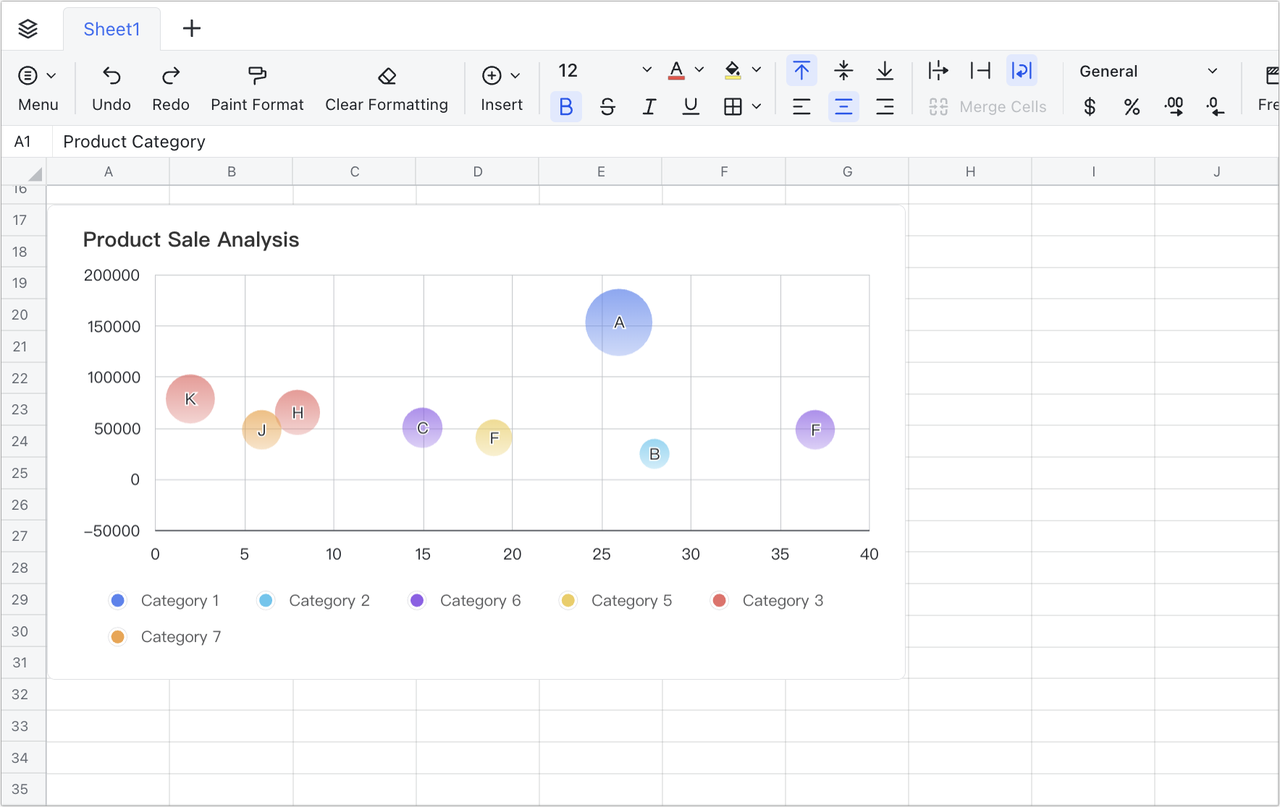Format cell as currency
Image resolution: width=1280 pixels, height=807 pixels.
tap(1090, 107)
